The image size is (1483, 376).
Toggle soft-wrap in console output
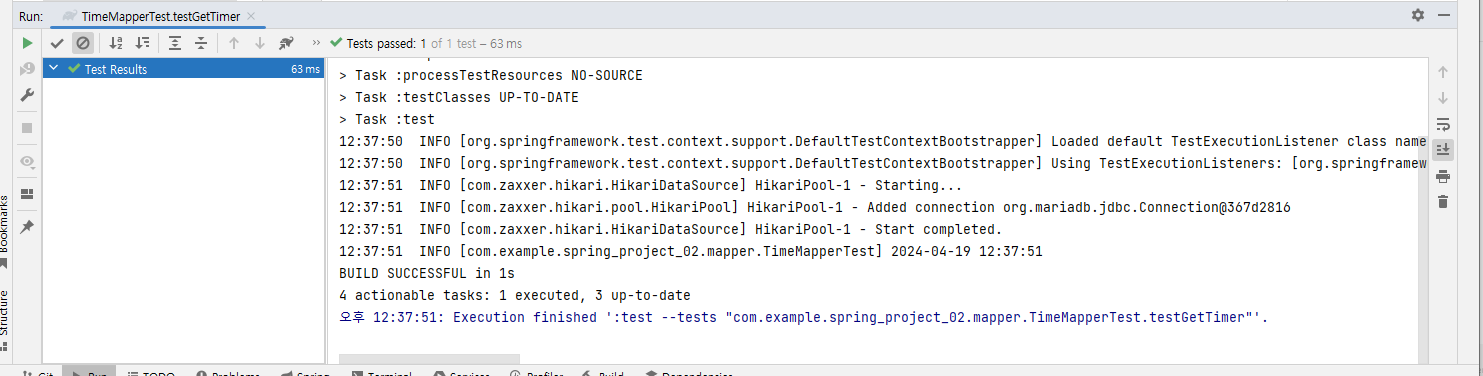pyautogui.click(x=1442, y=124)
